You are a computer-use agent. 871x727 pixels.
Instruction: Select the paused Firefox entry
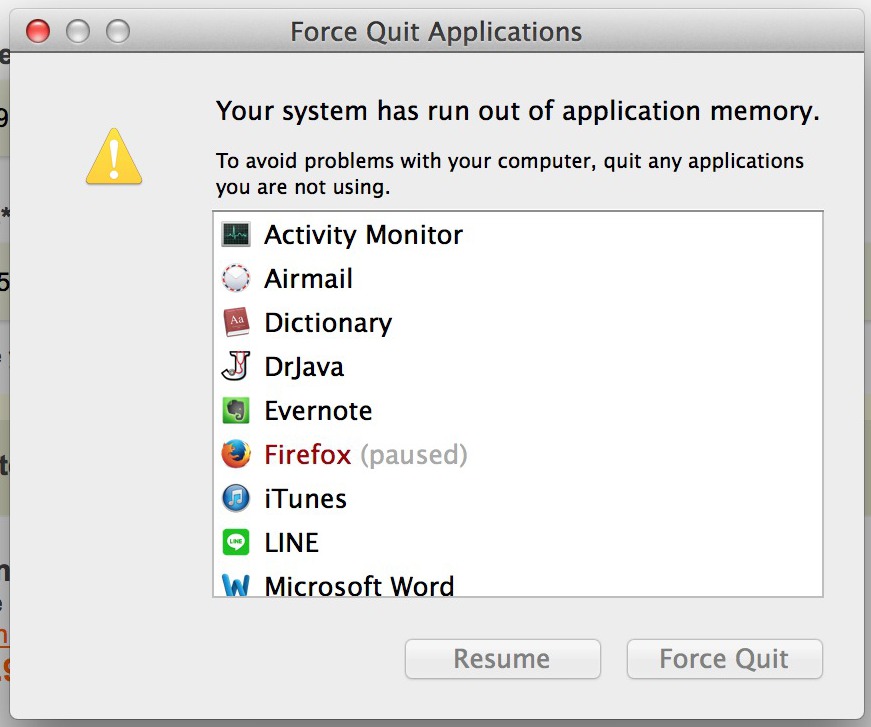point(366,454)
